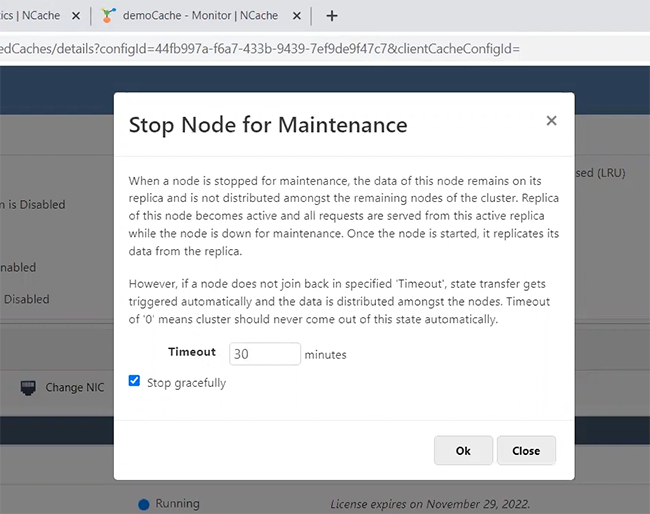
Task: Focus the Timeout minutes input field
Action: tap(264, 354)
